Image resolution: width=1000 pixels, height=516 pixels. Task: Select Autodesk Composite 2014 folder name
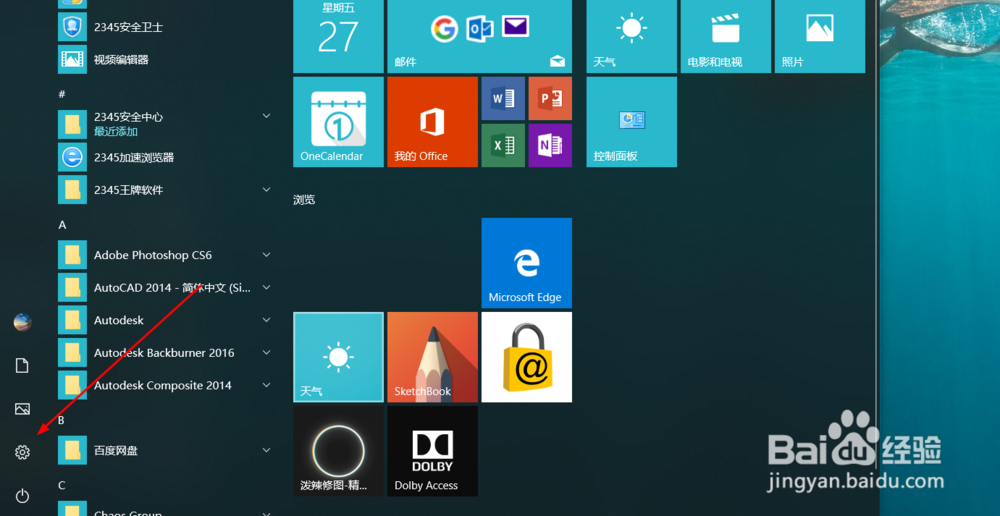point(163,385)
